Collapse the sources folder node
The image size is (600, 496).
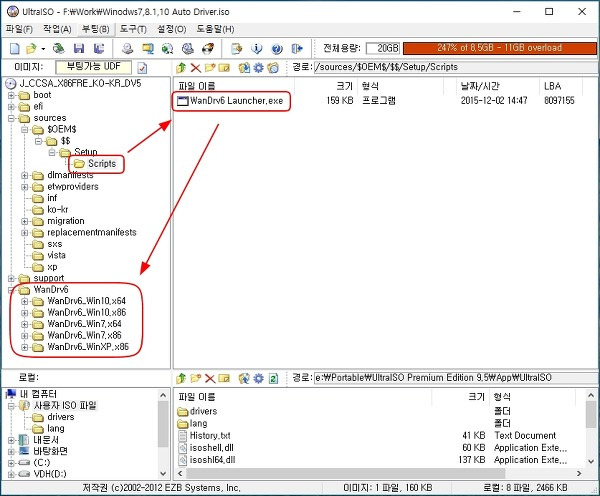coord(11,118)
